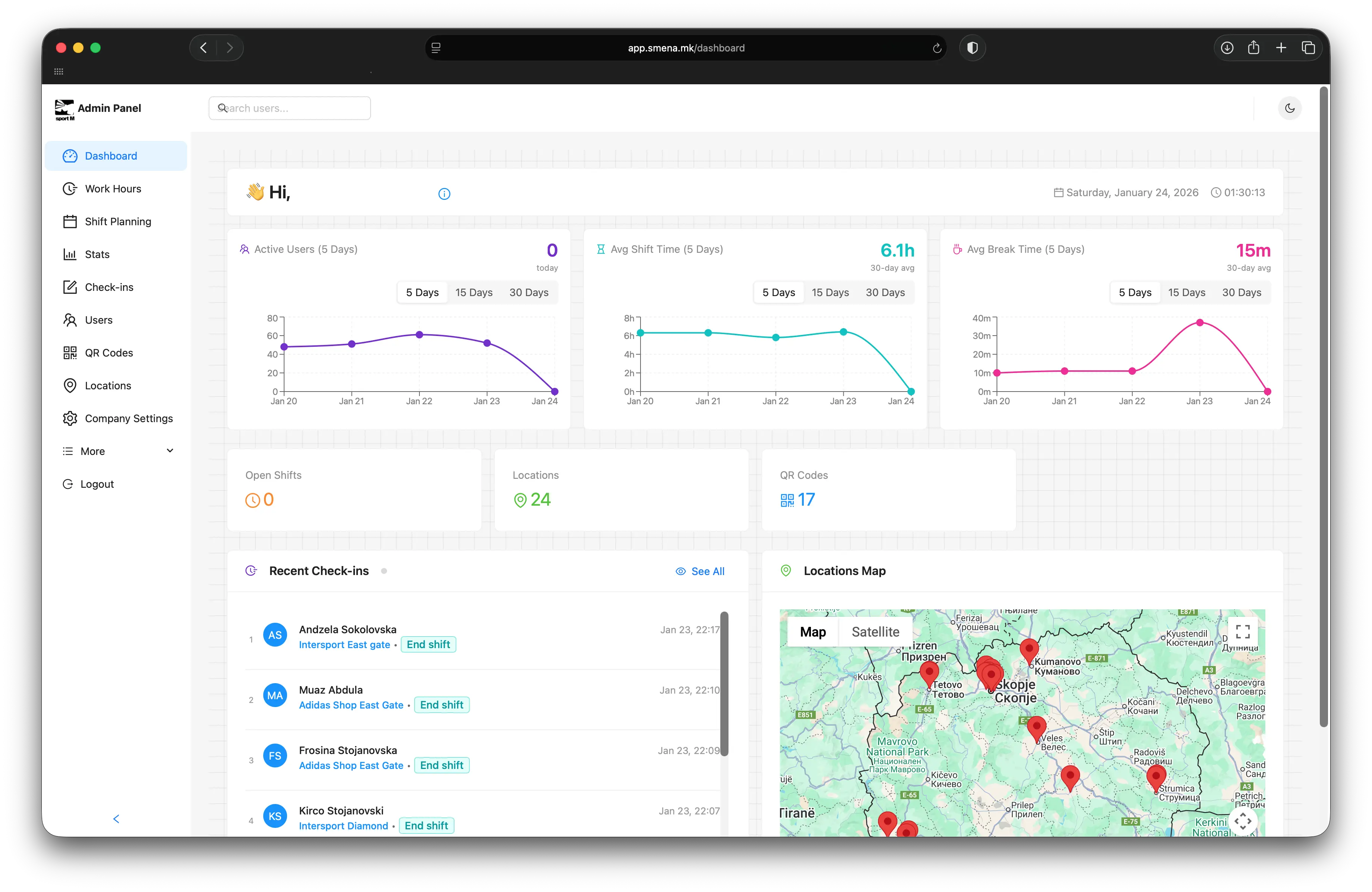This screenshot has width=1372, height=892.
Task: Click the info icon next to the greeting
Action: click(x=443, y=194)
